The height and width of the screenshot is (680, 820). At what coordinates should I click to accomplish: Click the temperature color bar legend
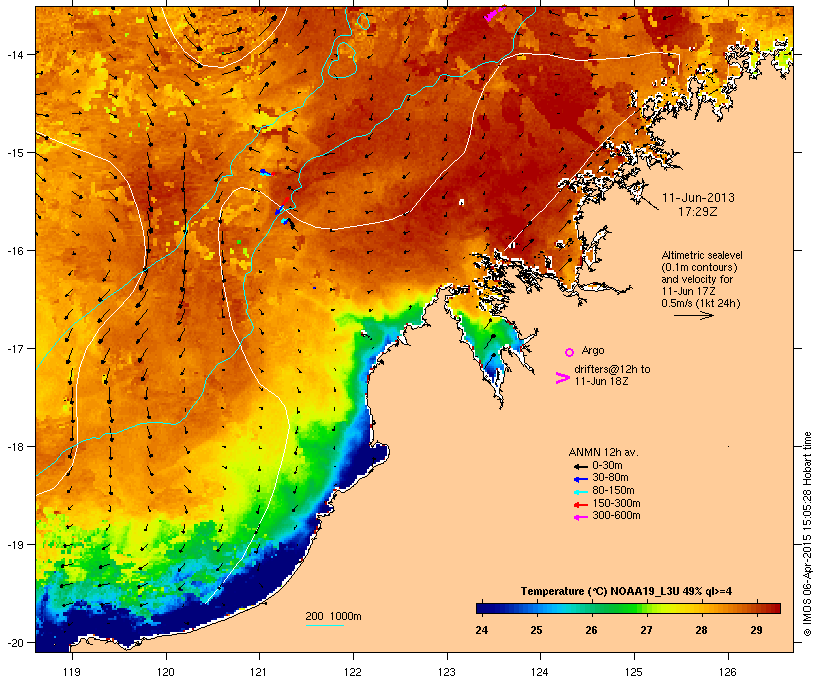tap(628, 608)
